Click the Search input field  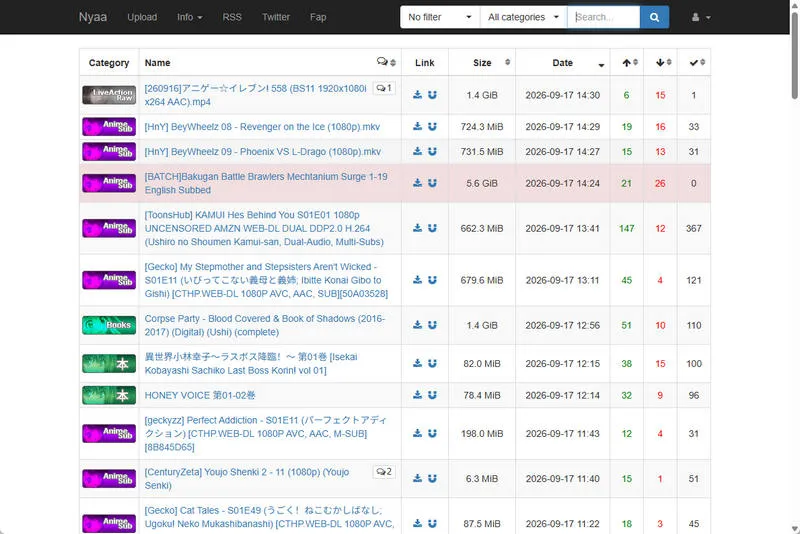coord(603,17)
